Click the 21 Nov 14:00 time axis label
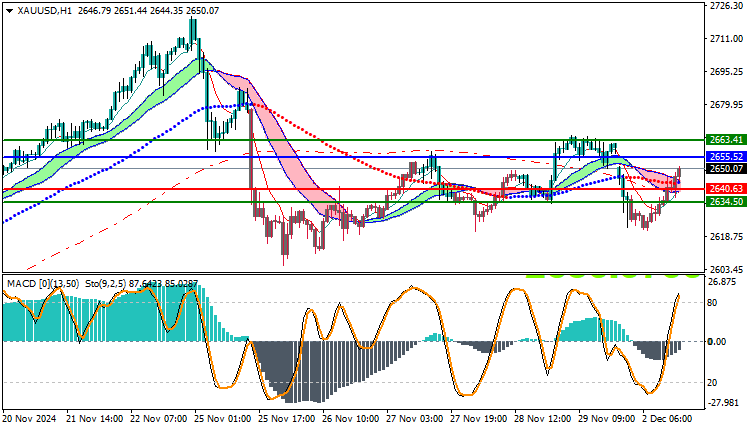This screenshot has height=430, width=750. pos(94,419)
